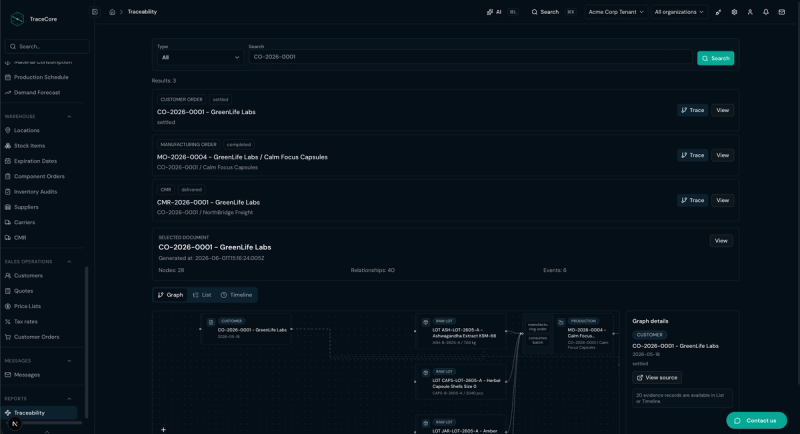This screenshot has width=800, height=434.
Task: Switch to the Graph tab
Action: 170,295
